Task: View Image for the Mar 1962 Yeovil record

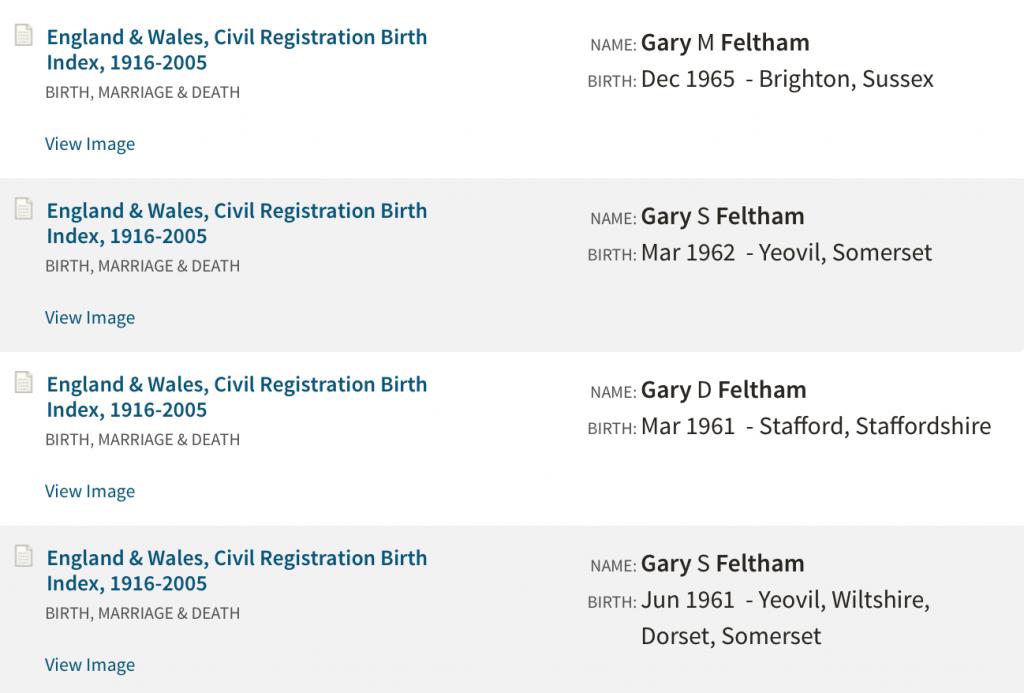Action: pyautogui.click(x=90, y=318)
